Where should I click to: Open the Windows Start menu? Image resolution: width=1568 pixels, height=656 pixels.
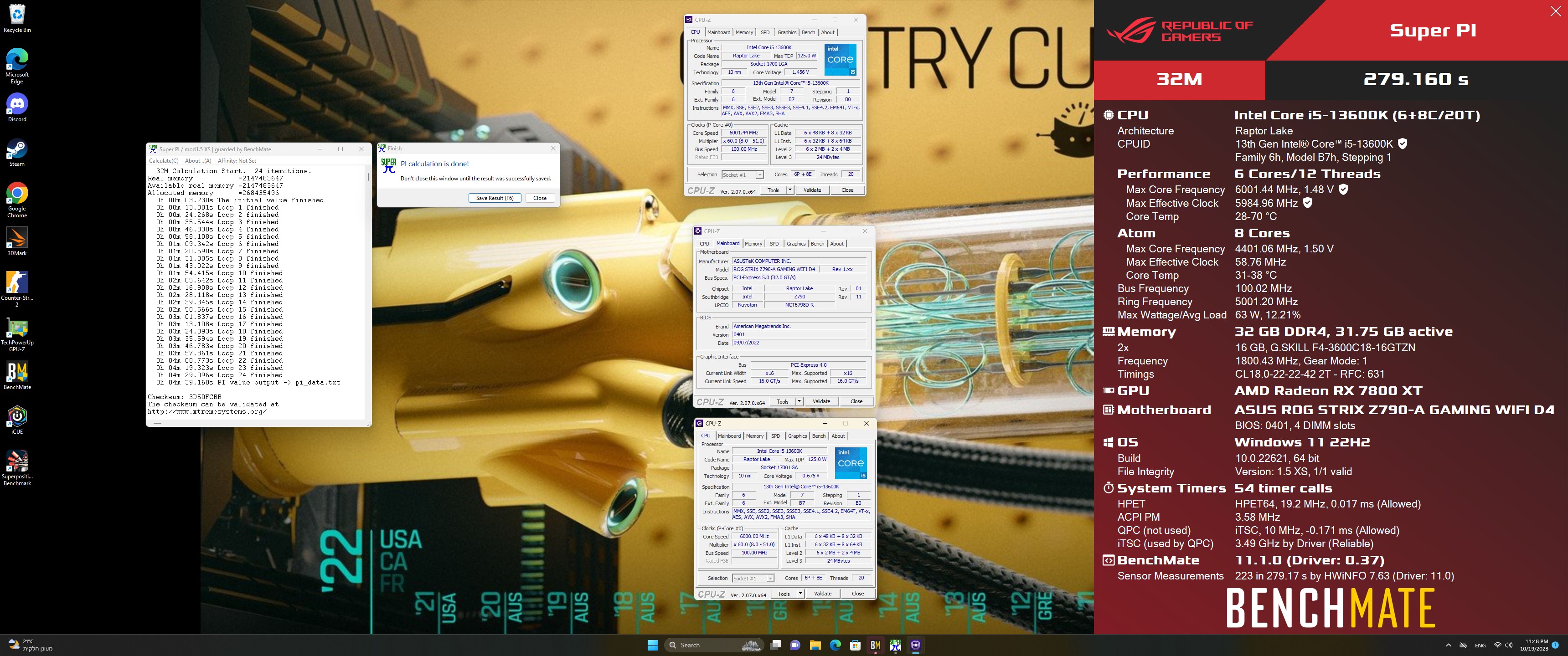[653, 645]
